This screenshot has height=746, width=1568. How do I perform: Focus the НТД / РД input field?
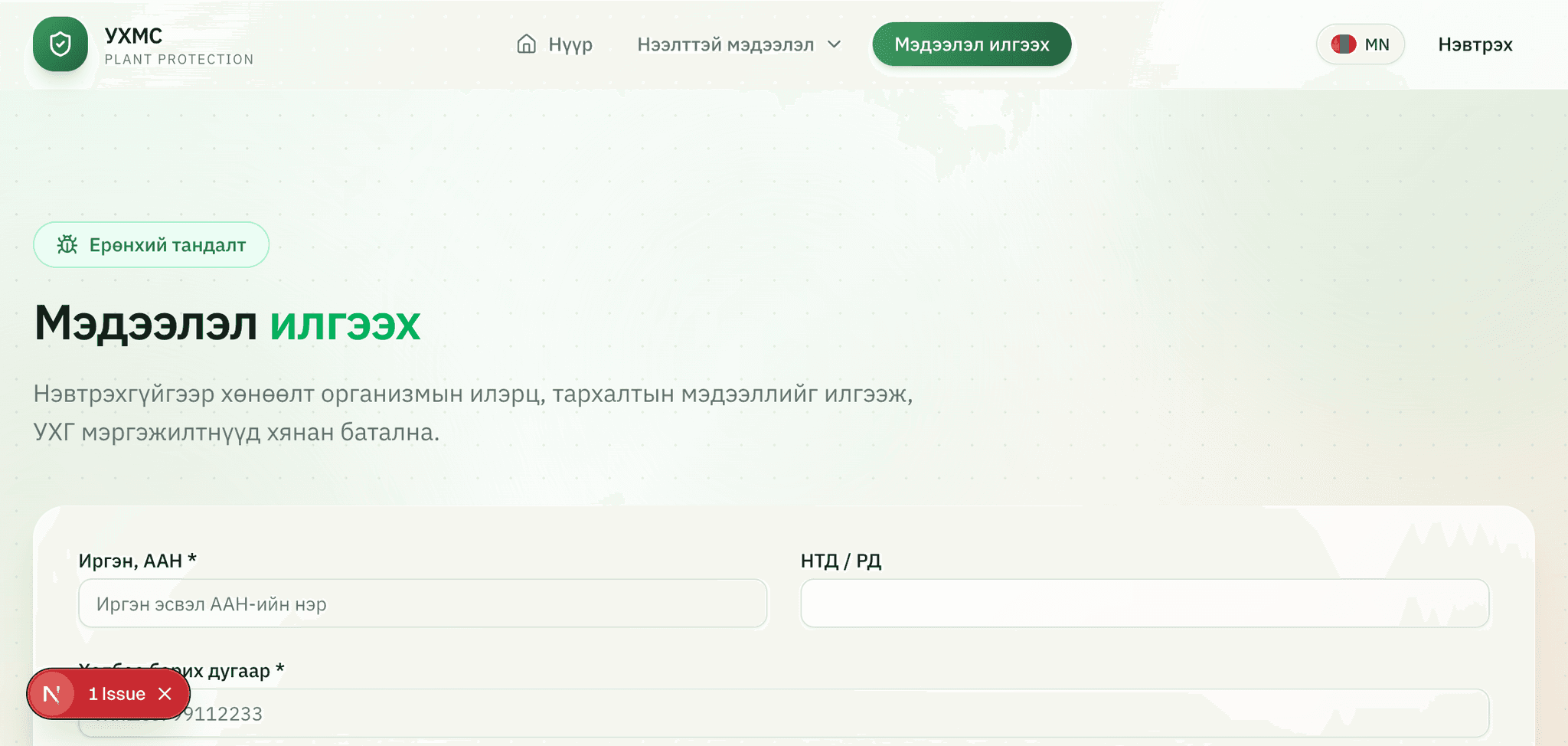(1145, 604)
